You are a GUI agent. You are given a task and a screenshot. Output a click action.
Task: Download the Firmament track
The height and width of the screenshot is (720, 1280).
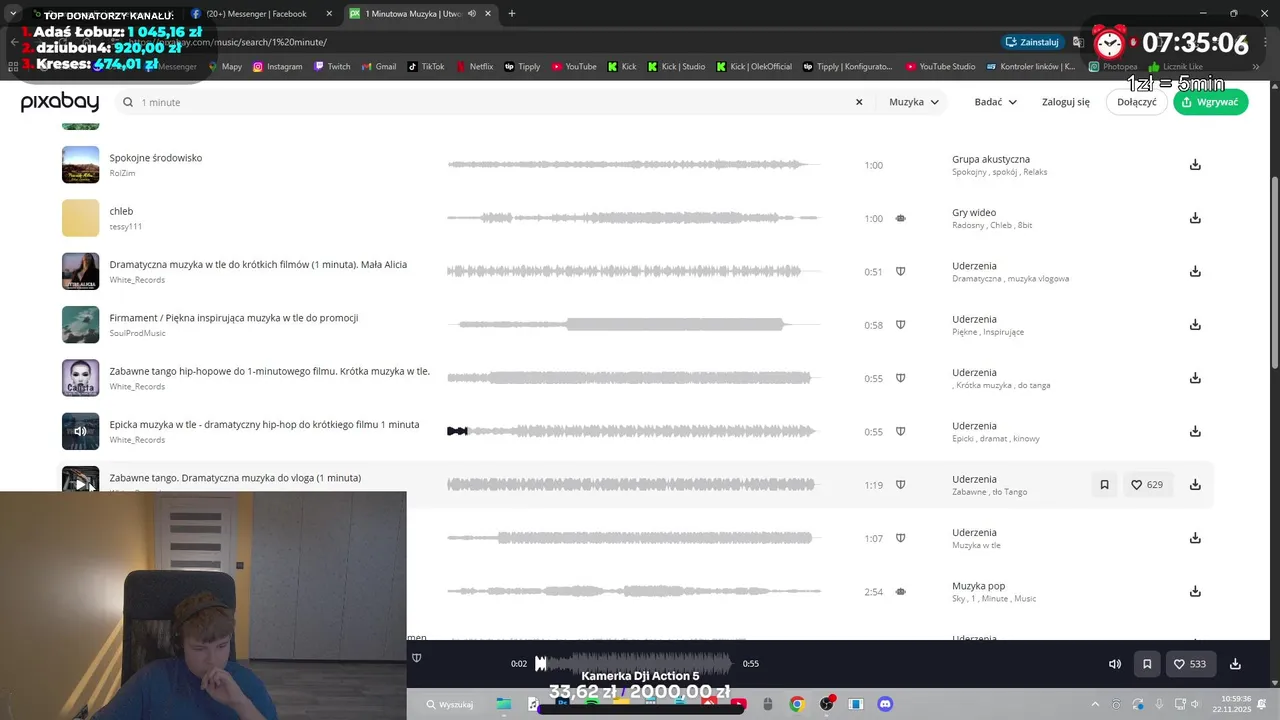[x=1195, y=324]
